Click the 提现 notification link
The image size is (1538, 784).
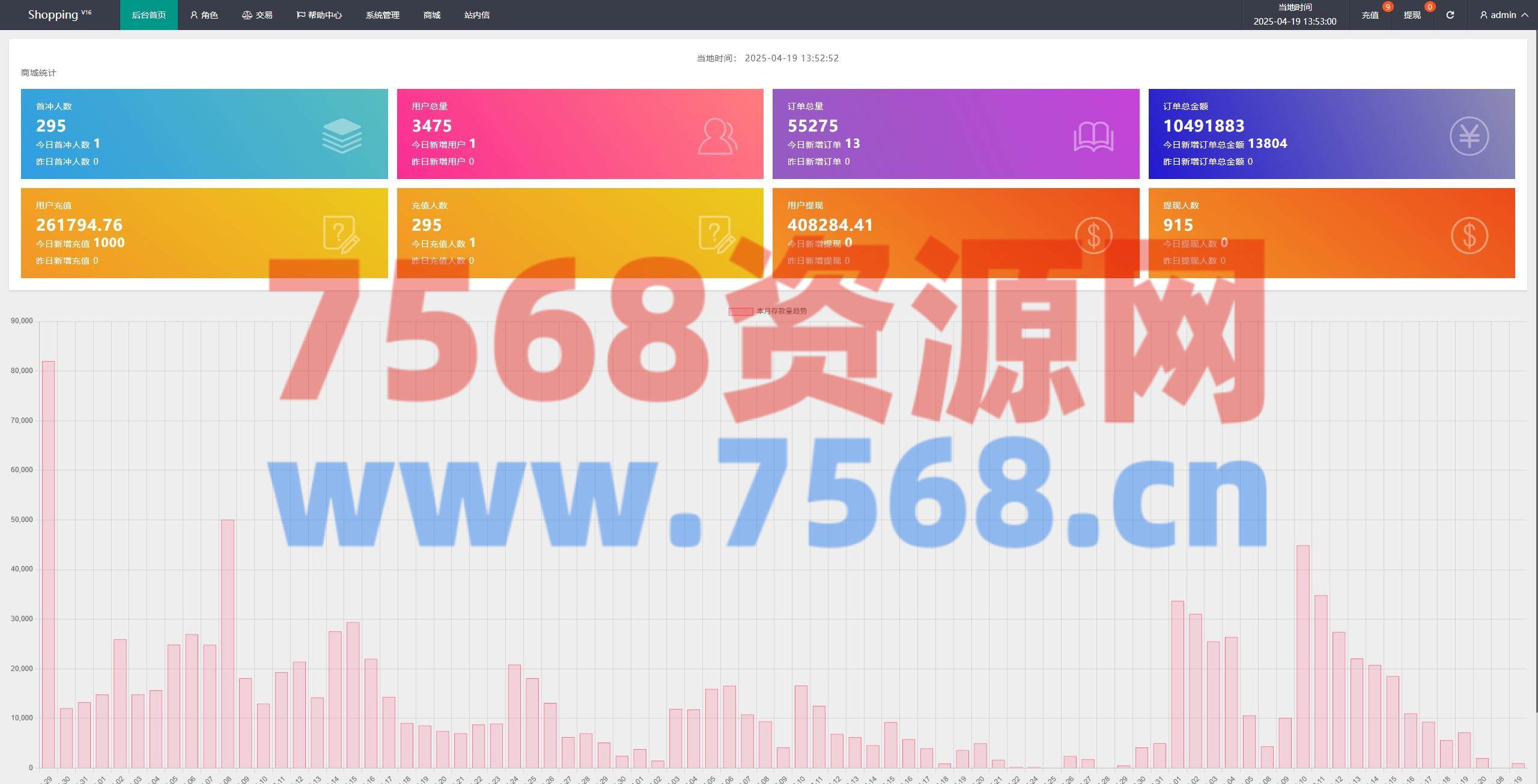1412,15
